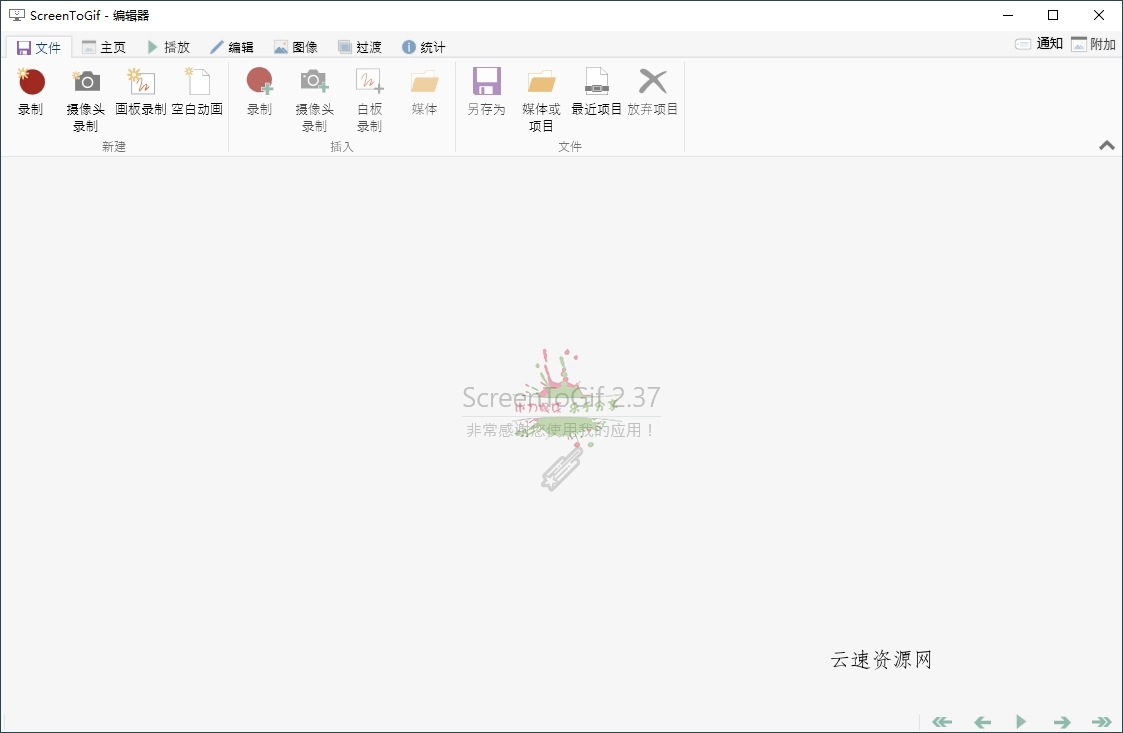Play the animation with the play arrow
The image size is (1123, 733).
coord(1021,721)
